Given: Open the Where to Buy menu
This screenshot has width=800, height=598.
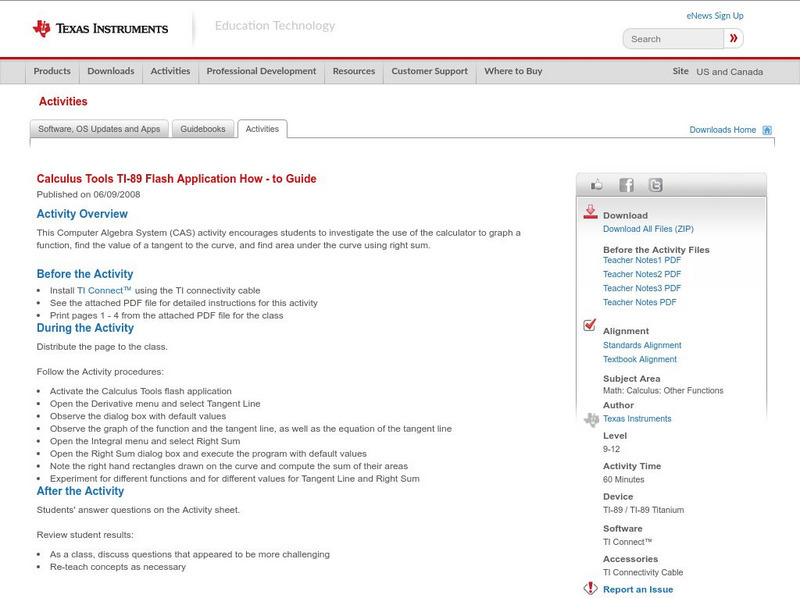Looking at the screenshot, I should point(513,71).
